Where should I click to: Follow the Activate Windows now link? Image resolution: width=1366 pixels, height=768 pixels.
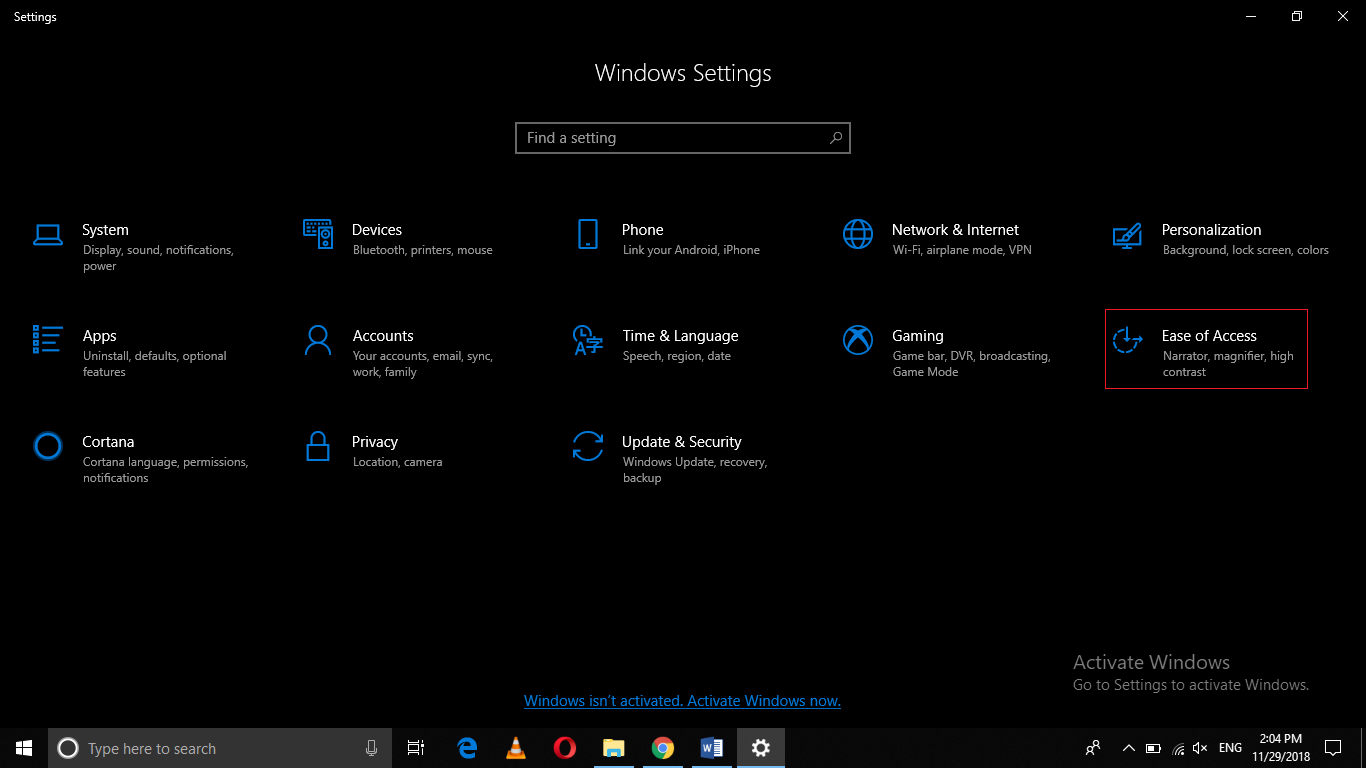pyautogui.click(x=682, y=701)
